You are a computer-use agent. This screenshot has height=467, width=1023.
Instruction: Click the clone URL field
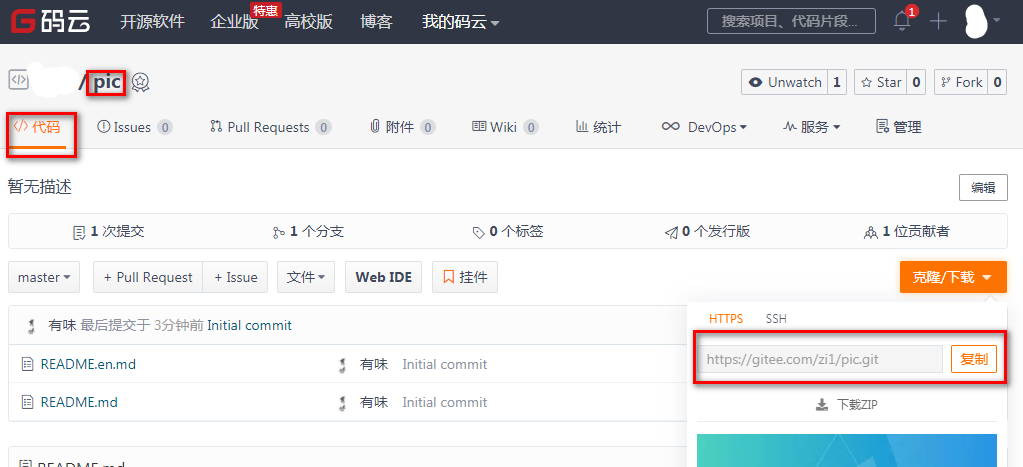point(821,359)
